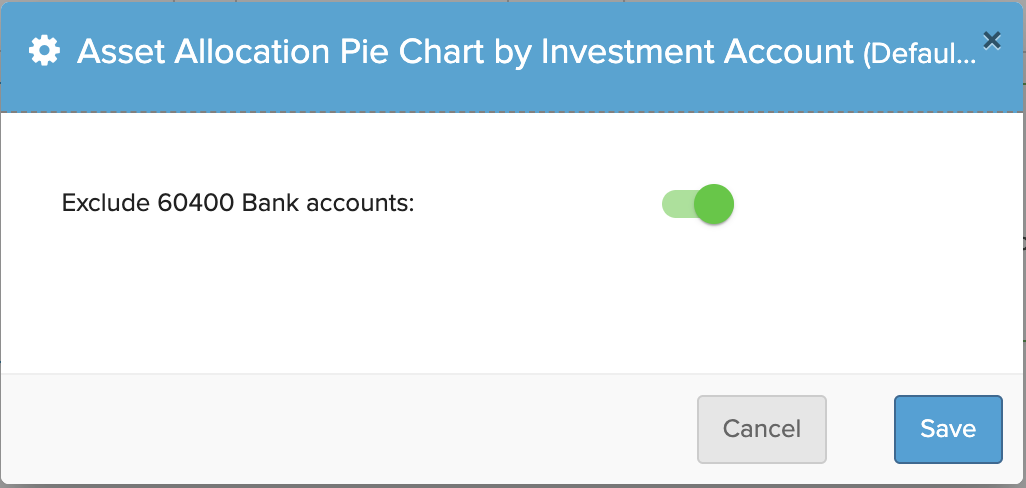Click the word 'Investment Account' in the title
Viewport: 1026px width, 488px height.
pyautogui.click(x=698, y=52)
